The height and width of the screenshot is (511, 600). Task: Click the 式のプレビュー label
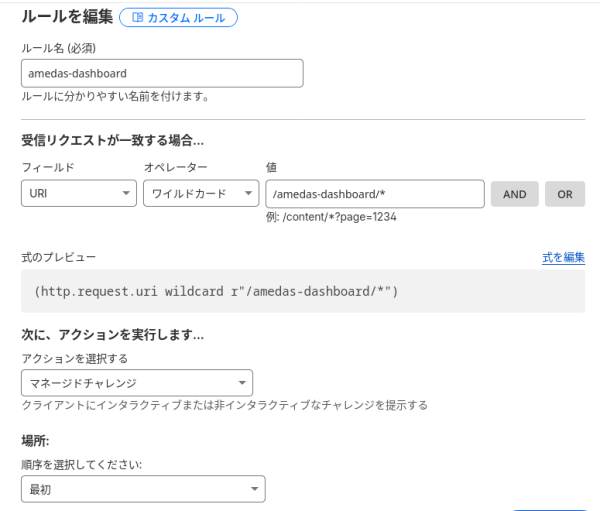click(x=59, y=257)
